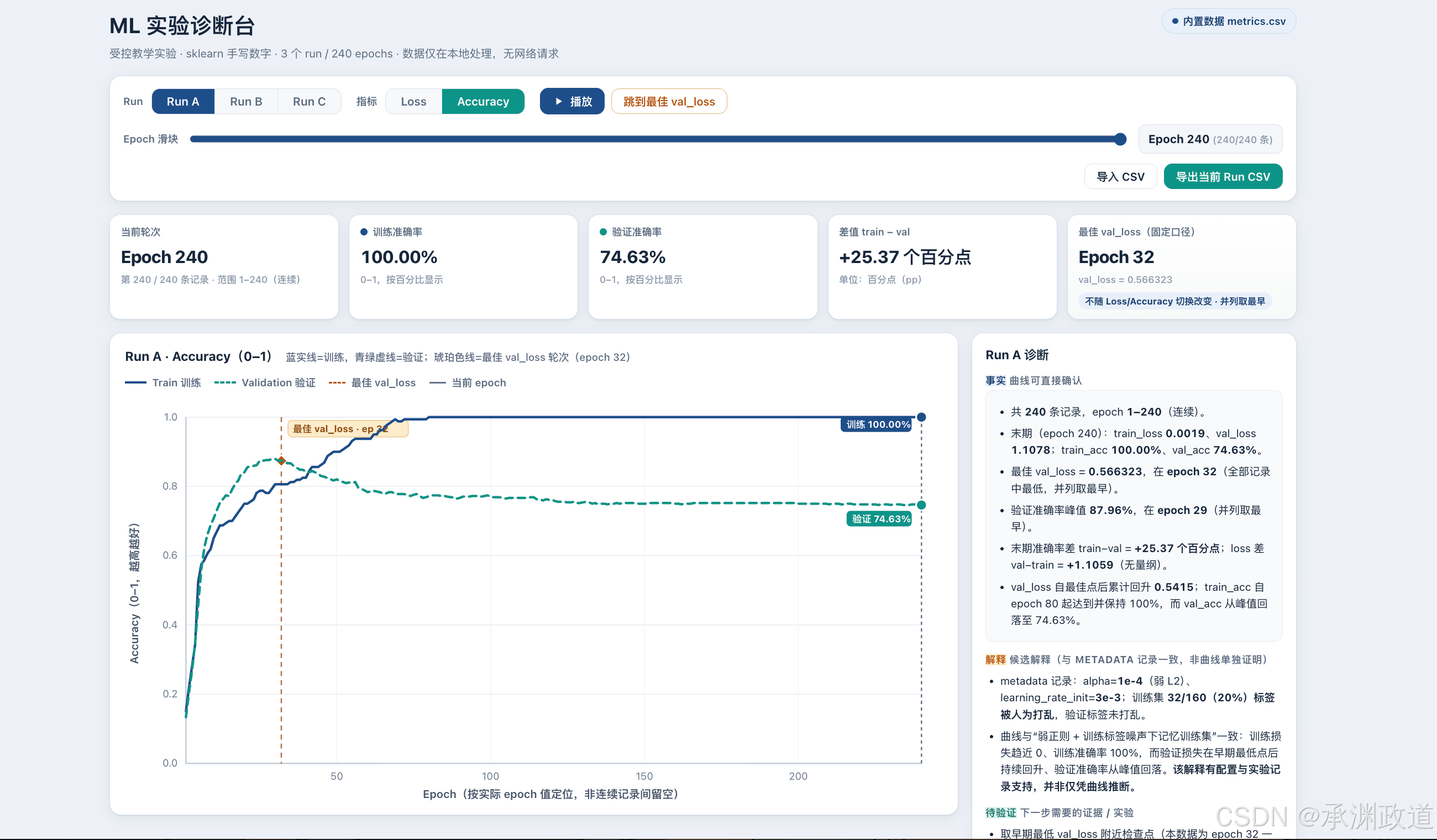Toggle the Train 训练 legend entry
The width and height of the screenshot is (1437, 840).
163,382
